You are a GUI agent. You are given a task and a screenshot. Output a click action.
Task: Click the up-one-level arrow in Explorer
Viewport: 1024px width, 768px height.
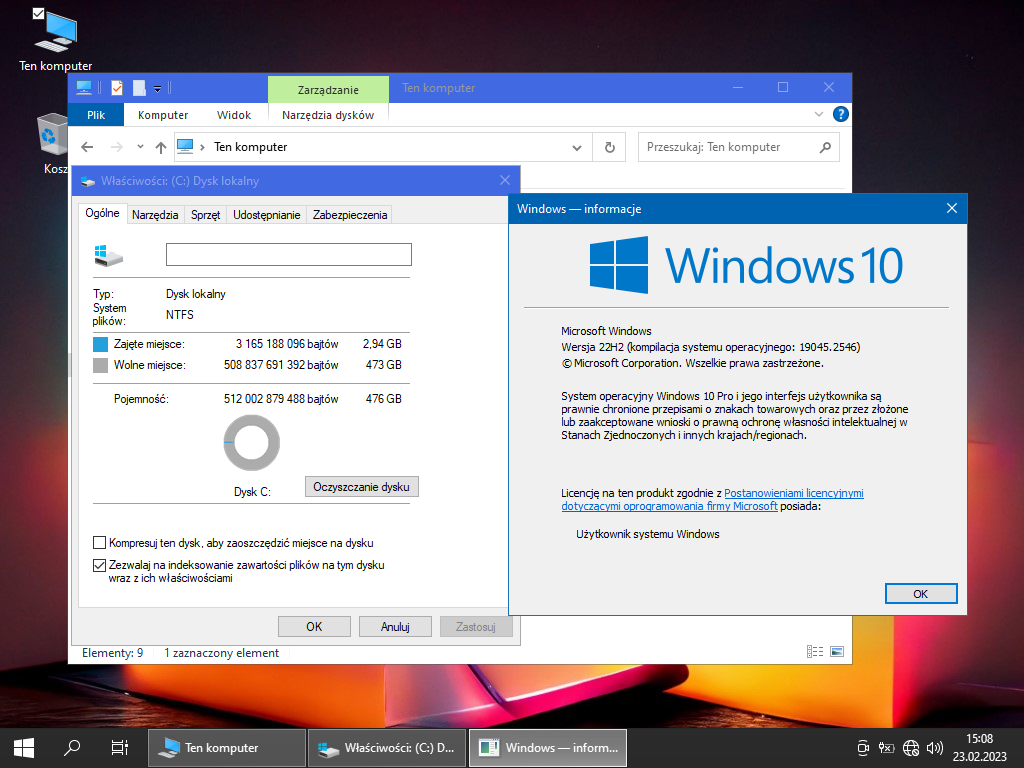point(161,147)
